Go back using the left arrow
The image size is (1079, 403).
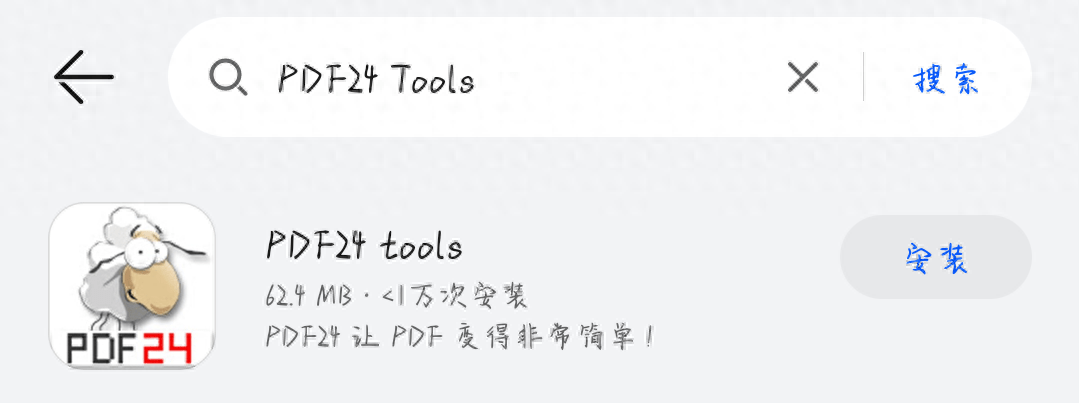point(83,76)
